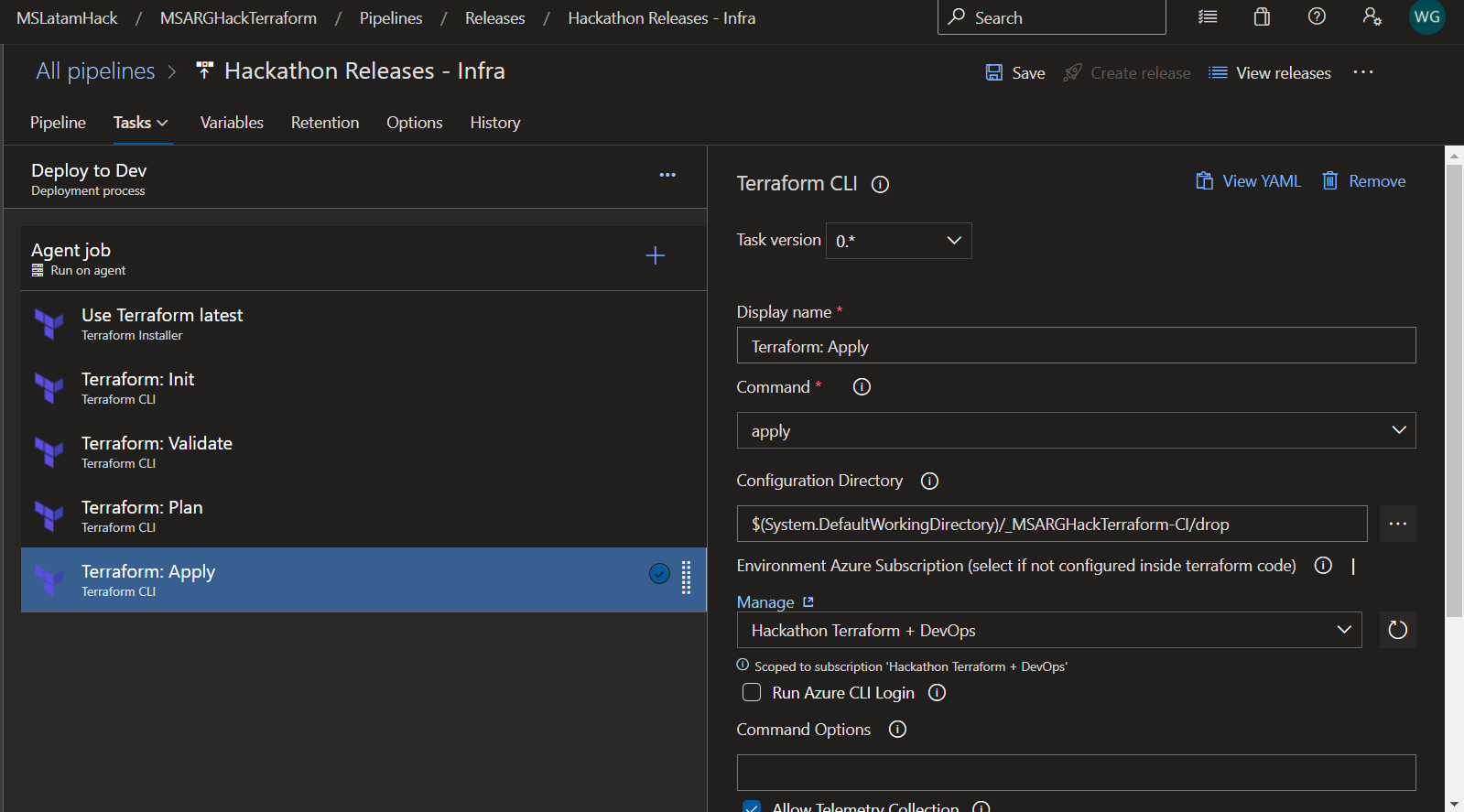Edit the Configuration Directory path field
This screenshot has height=812, width=1464.
click(1052, 524)
